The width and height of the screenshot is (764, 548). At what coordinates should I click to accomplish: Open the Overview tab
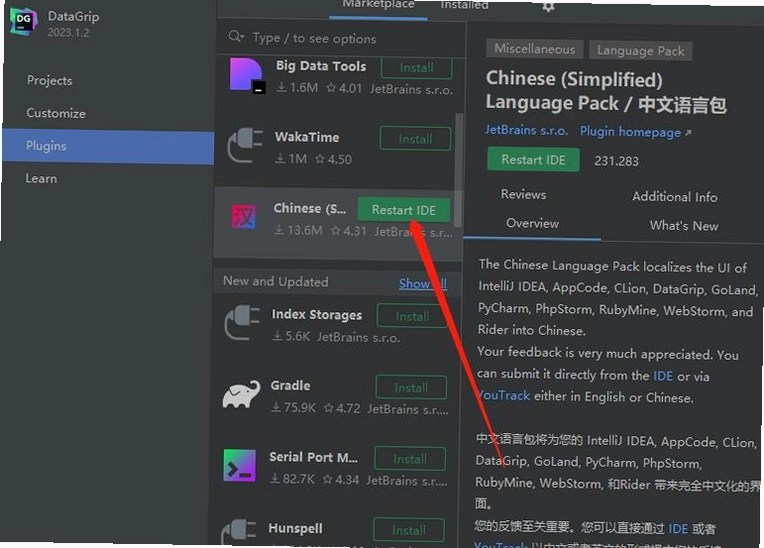pos(532,224)
